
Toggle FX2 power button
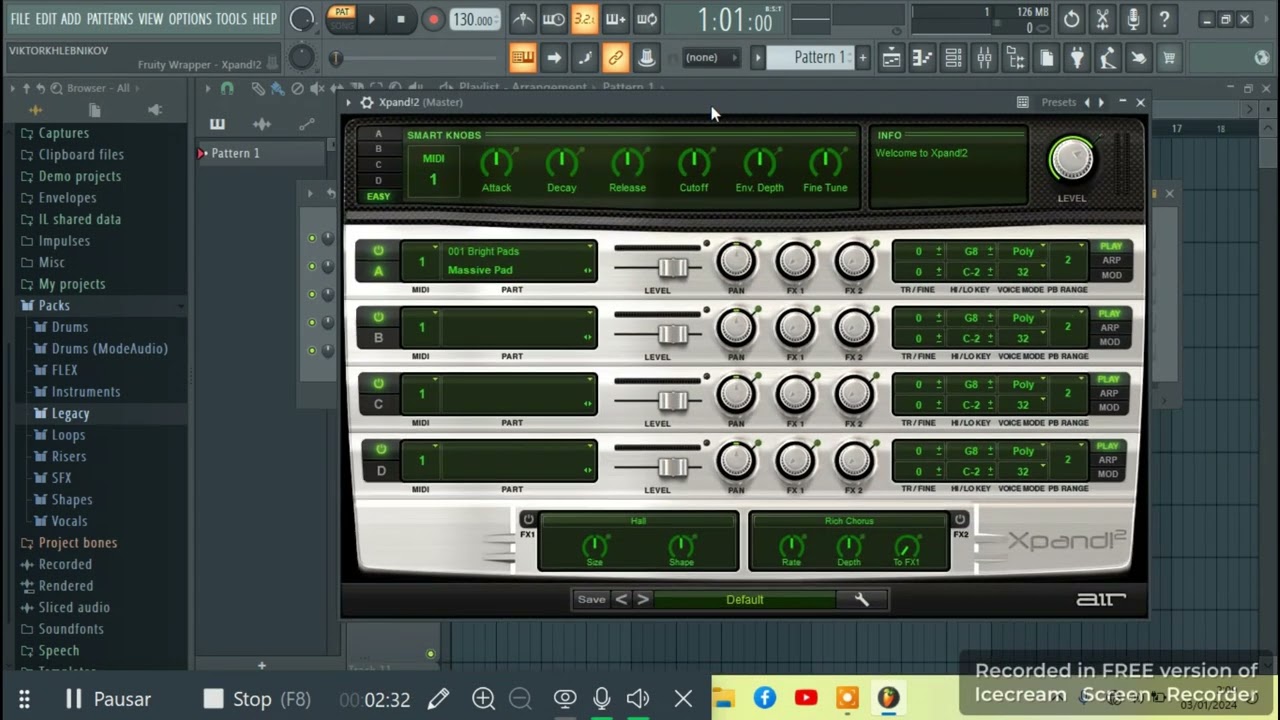[x=960, y=519]
